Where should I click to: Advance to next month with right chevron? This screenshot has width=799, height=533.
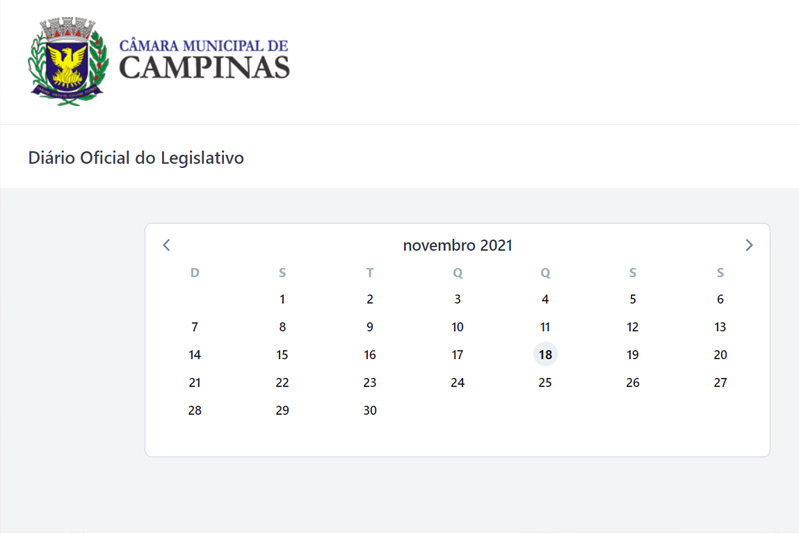749,245
